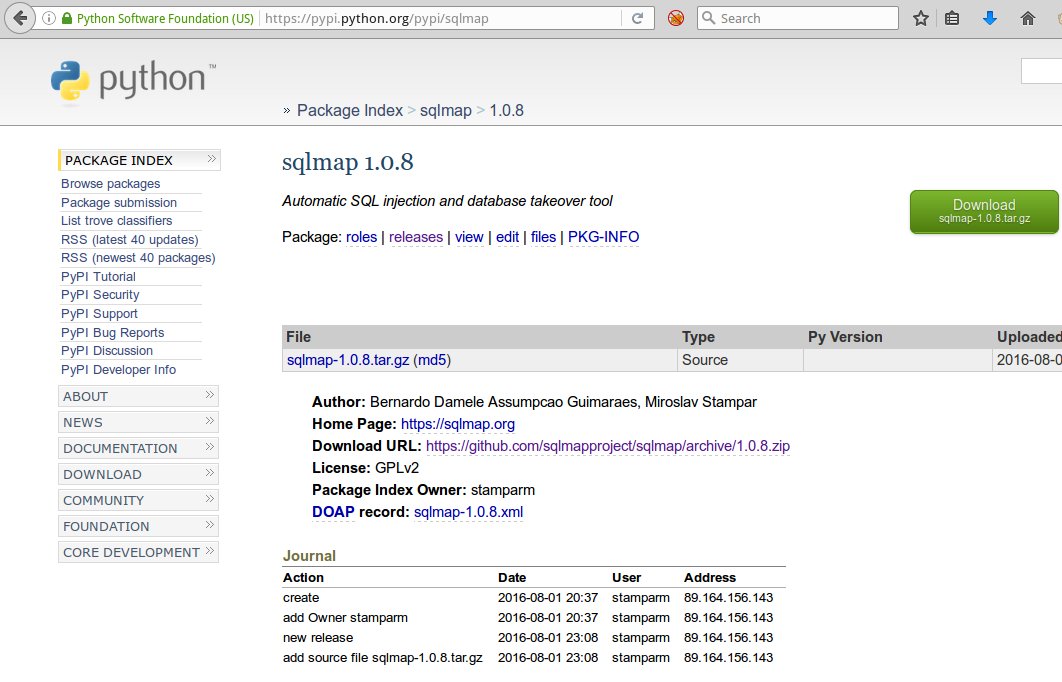Open PyPI Developer Info link
Screen dimensions: 1062x682
[119, 370]
